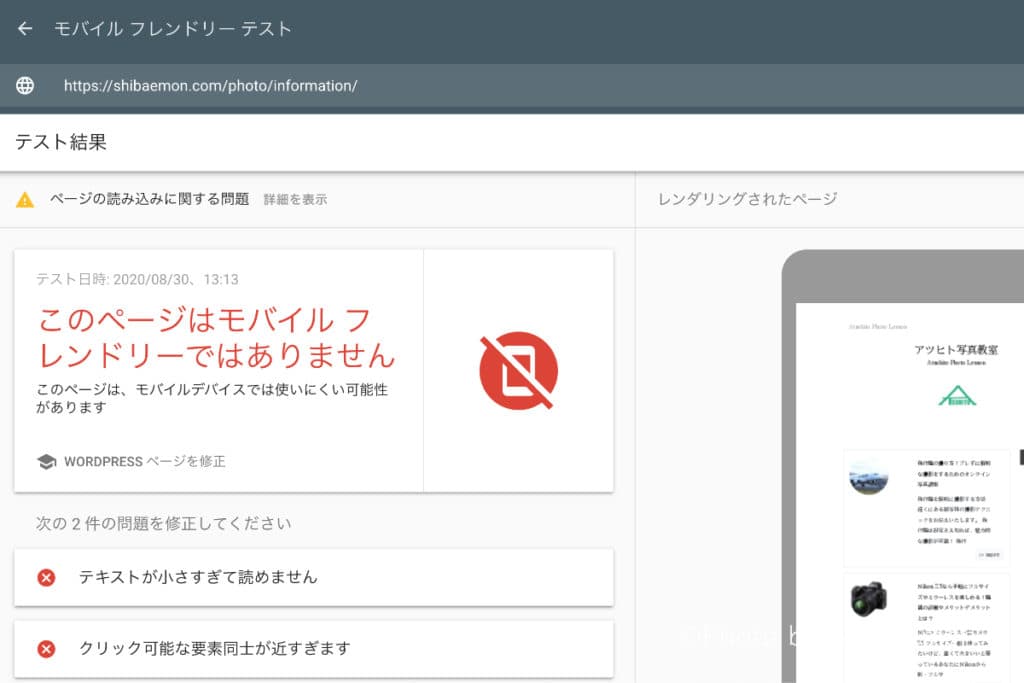Click the back arrow icon

point(25,29)
